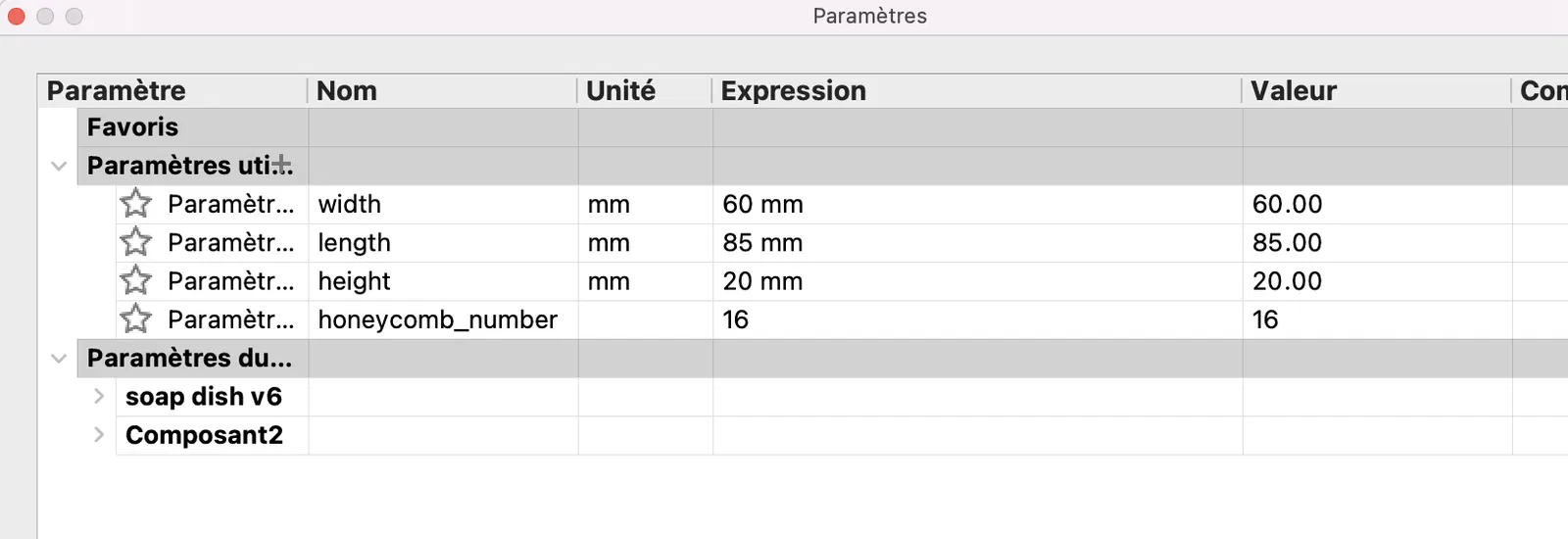1568x539 pixels.
Task: Close the Paramètres window
Action: pos(17,16)
